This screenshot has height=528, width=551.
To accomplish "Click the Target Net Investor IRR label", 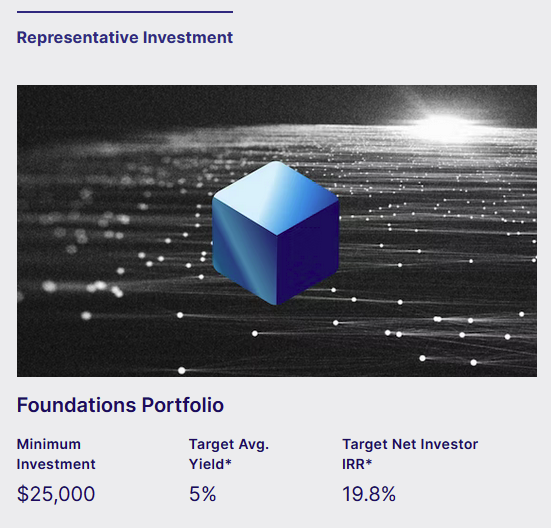I will (410, 454).
